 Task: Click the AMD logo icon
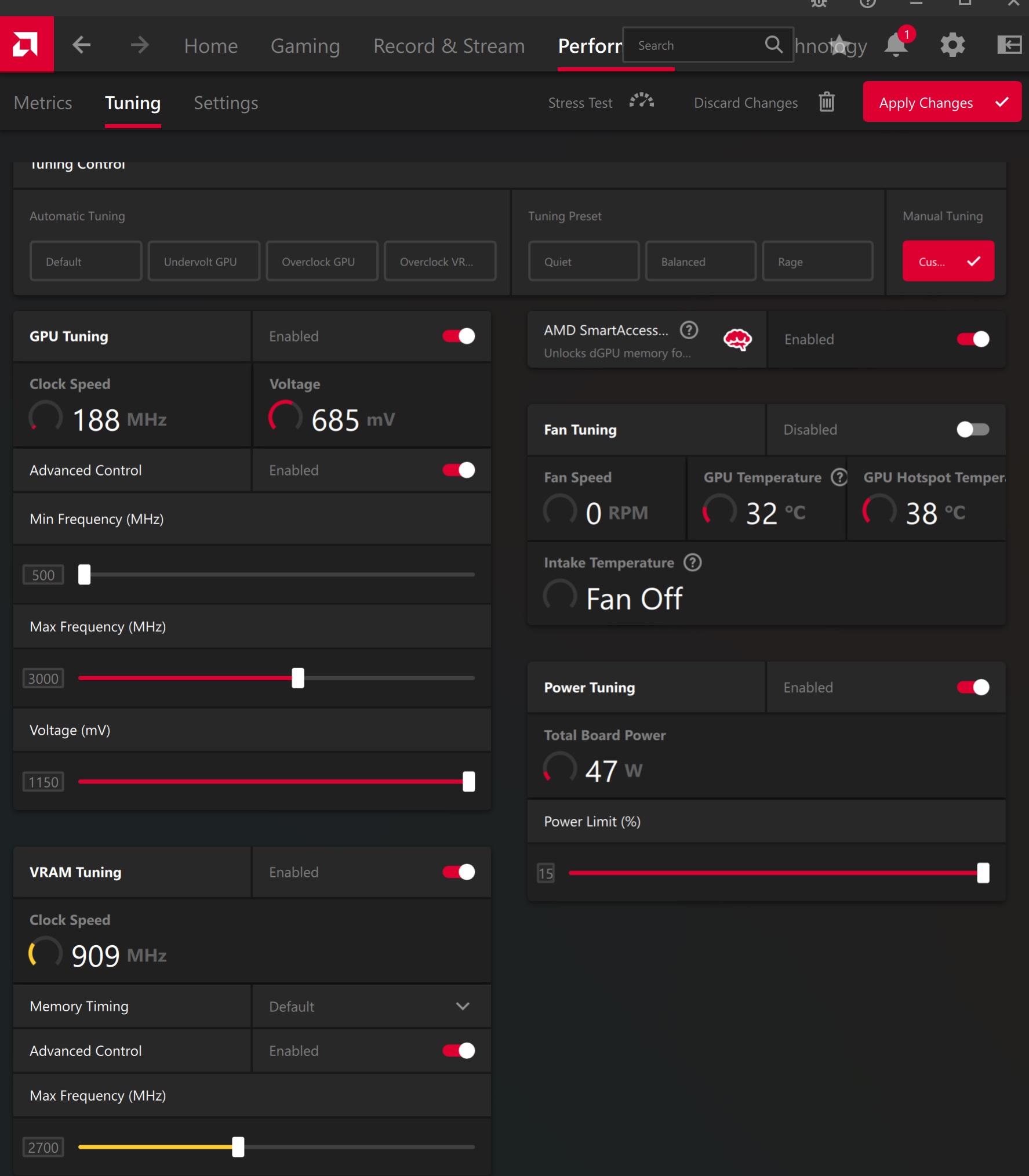(27, 44)
